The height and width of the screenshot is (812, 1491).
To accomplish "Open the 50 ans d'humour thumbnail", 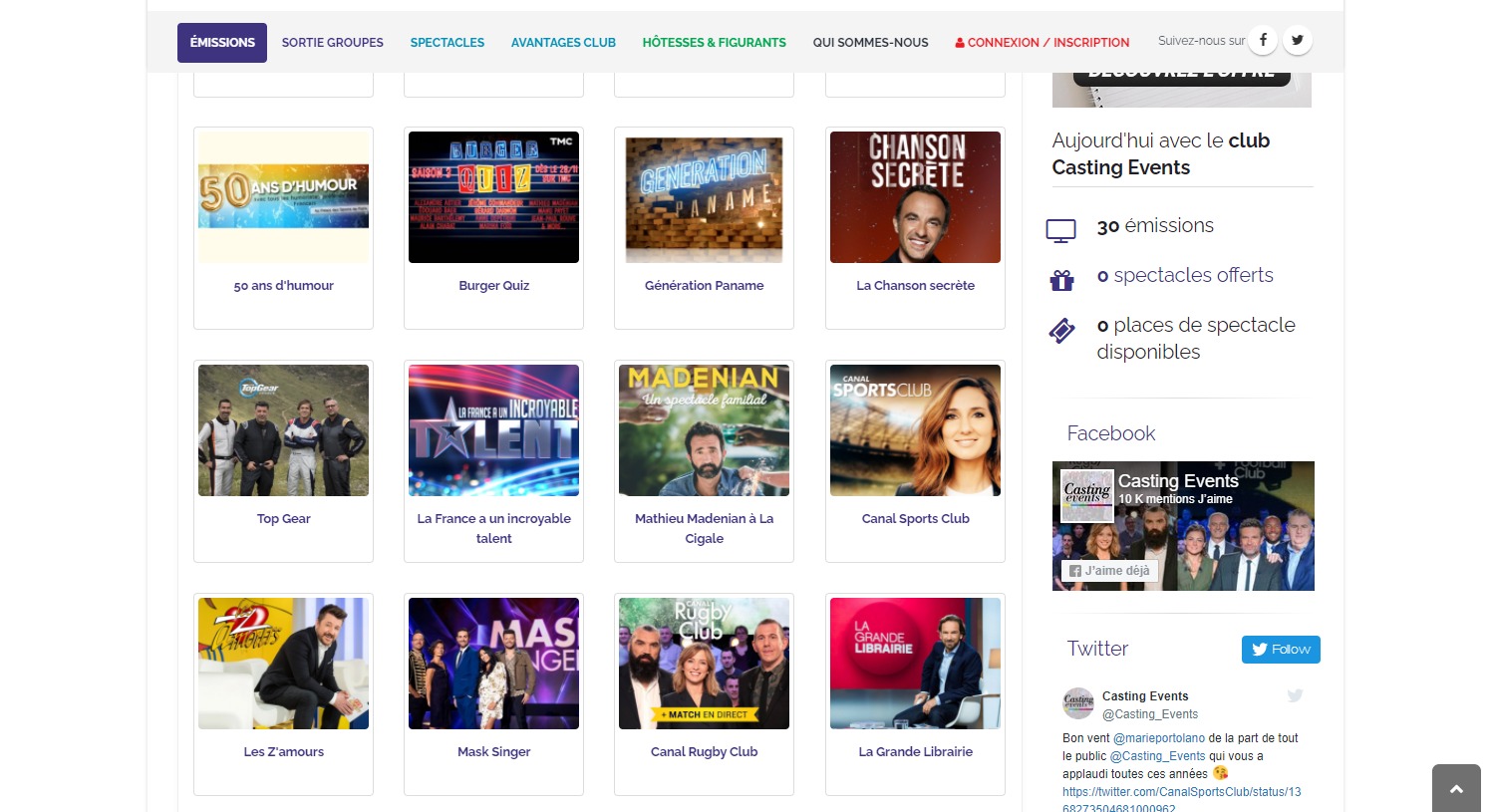I will pos(283,197).
